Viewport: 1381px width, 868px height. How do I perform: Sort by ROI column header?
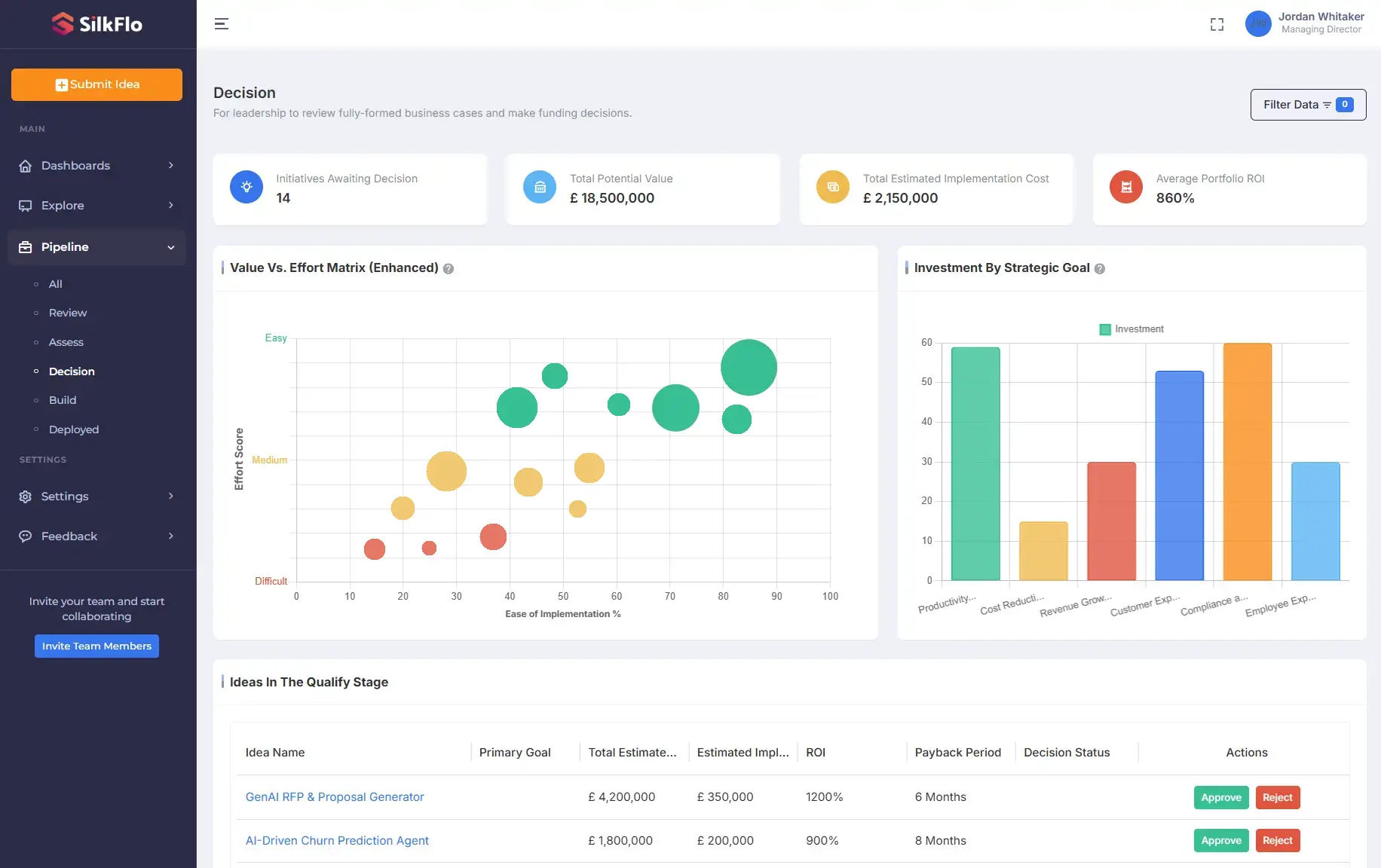[816, 753]
